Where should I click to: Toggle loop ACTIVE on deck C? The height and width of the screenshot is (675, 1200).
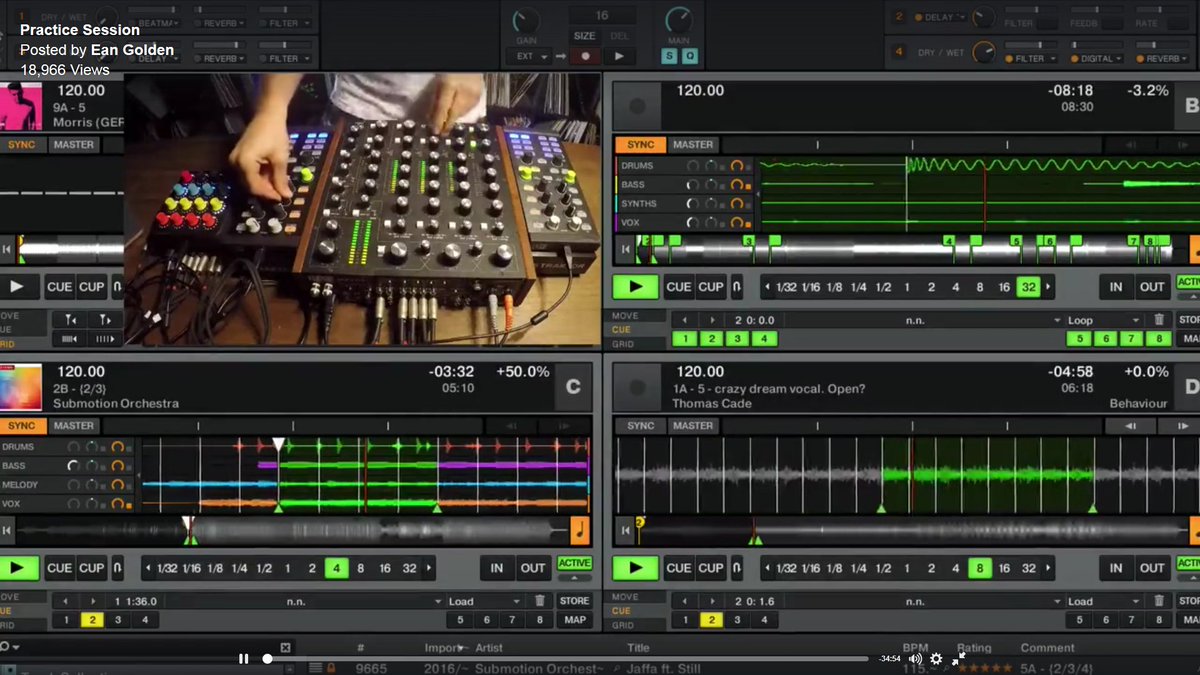coord(575,564)
